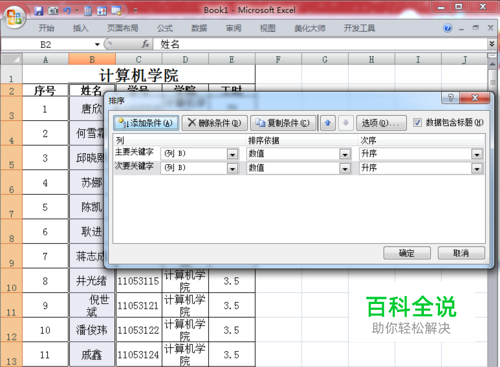Switch to the 审阅 ribbon tab

[x=233, y=28]
